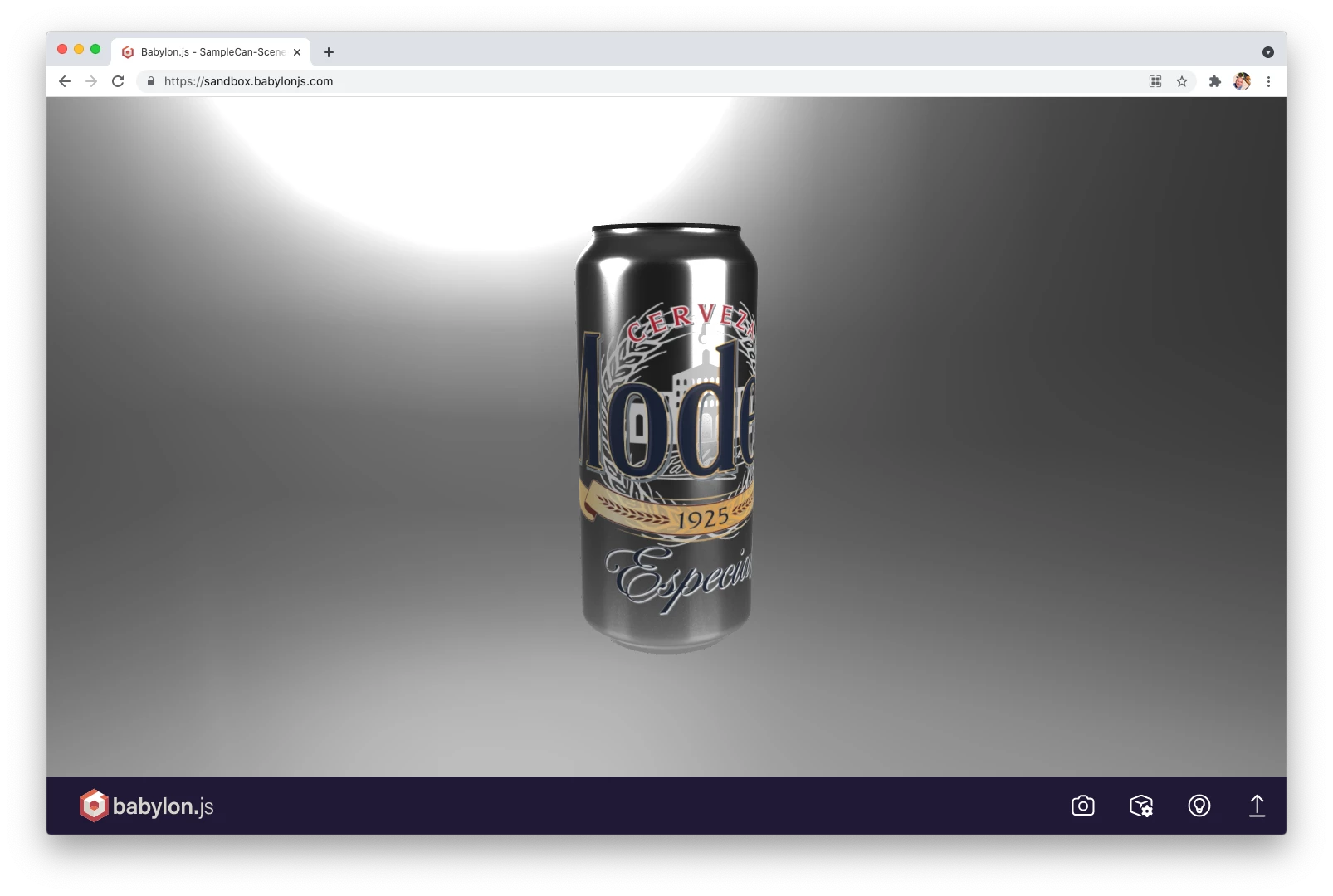Click the babylon.js logo
This screenshot has height=896, width=1333.
147,806
